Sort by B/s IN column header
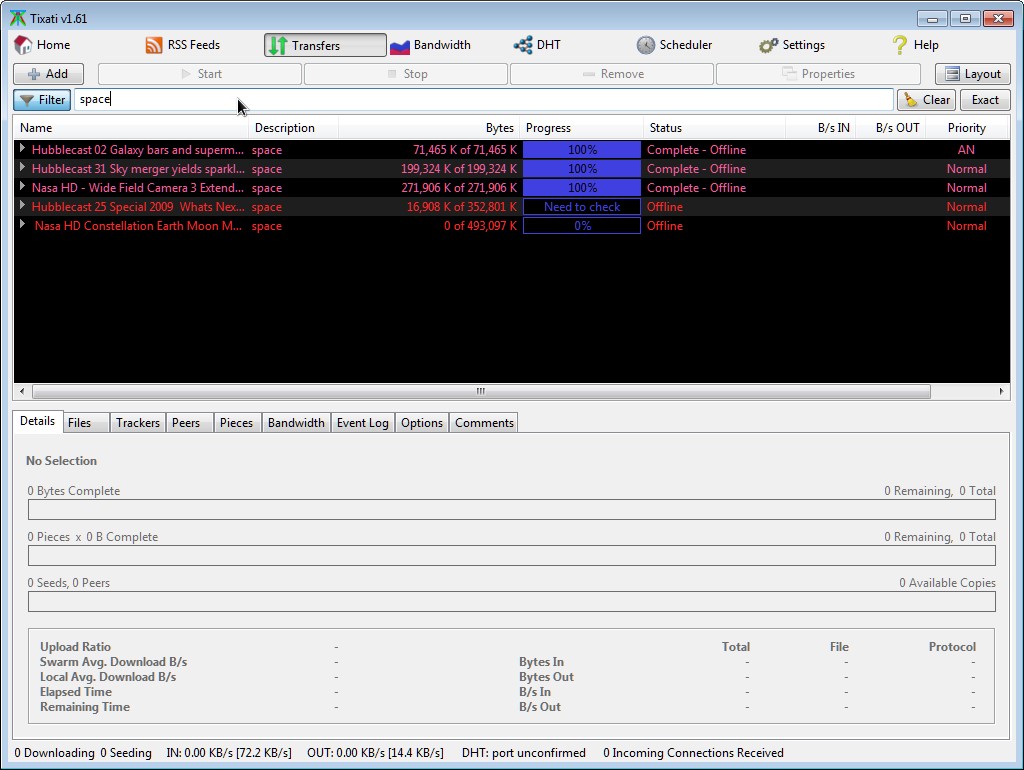This screenshot has width=1024, height=770. [820, 128]
